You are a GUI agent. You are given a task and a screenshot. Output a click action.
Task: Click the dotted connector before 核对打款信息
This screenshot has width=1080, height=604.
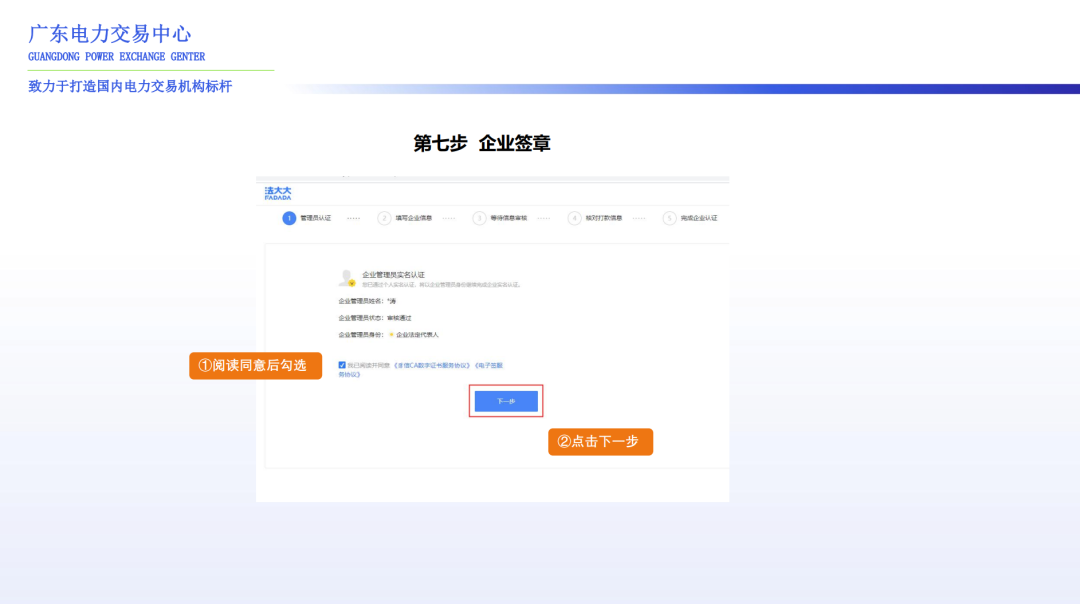(x=544, y=218)
